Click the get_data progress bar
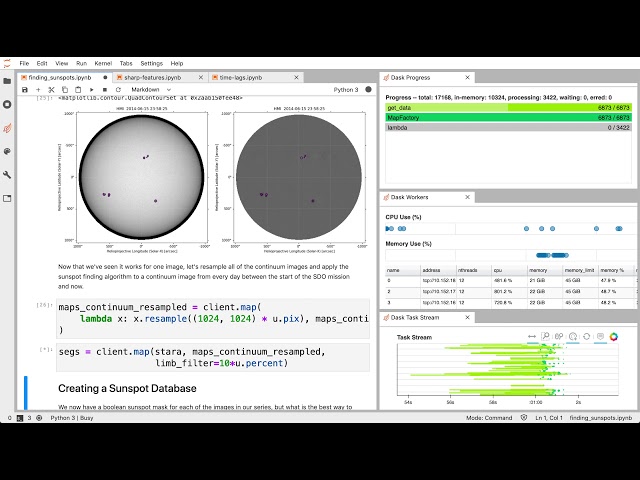640x480 pixels. coord(509,108)
